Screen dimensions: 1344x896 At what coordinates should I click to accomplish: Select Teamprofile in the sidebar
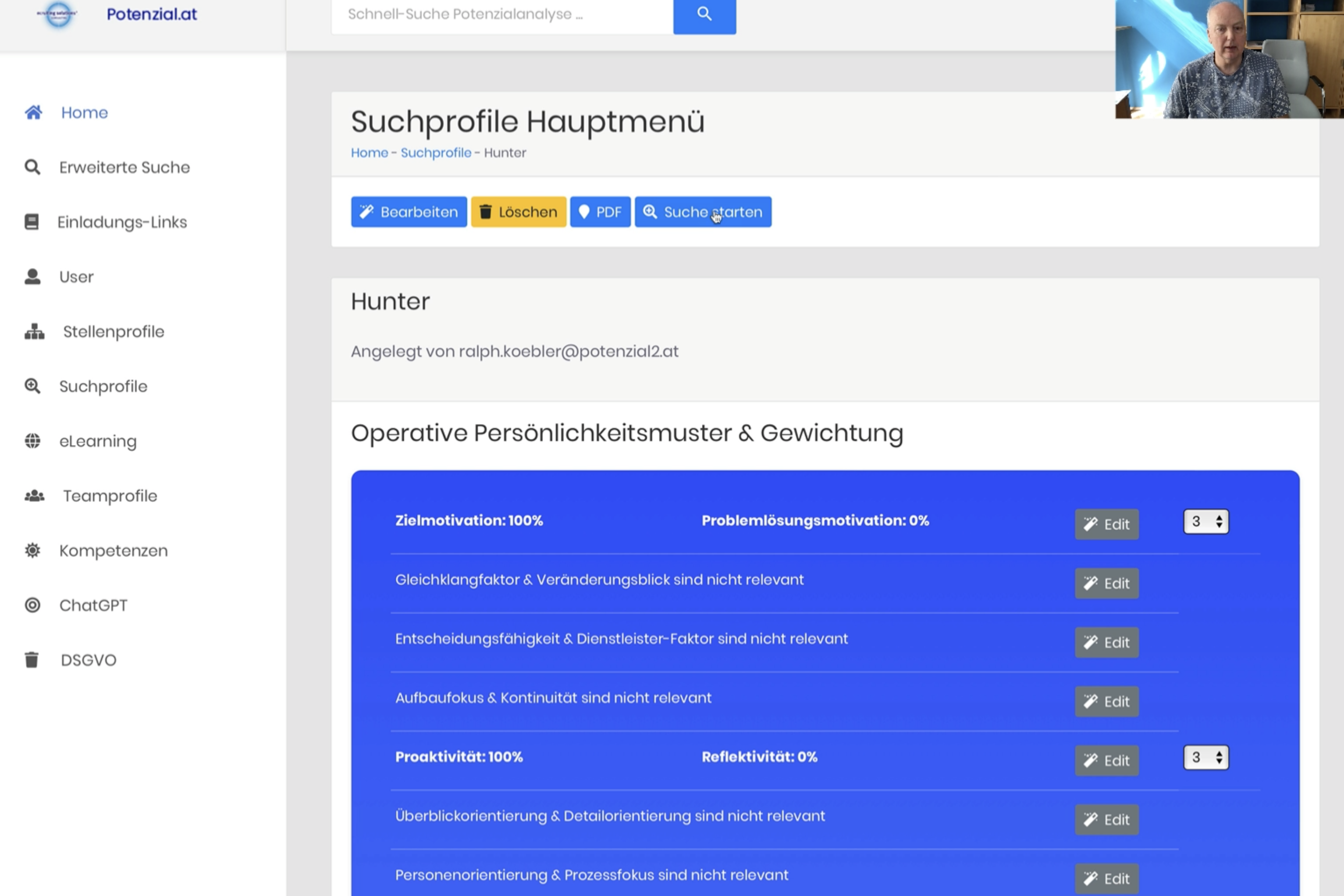(x=110, y=496)
